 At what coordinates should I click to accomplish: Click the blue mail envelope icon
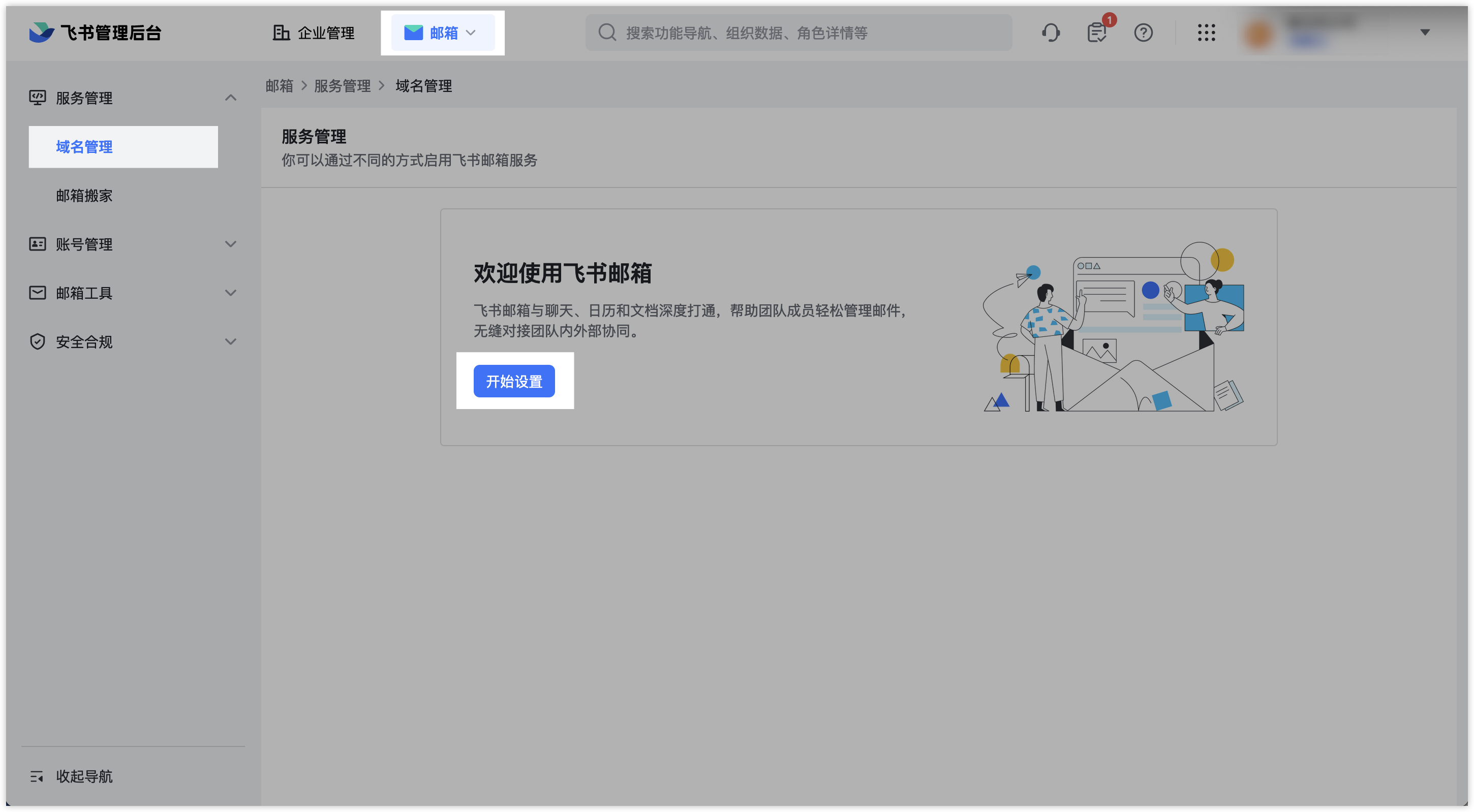413,33
